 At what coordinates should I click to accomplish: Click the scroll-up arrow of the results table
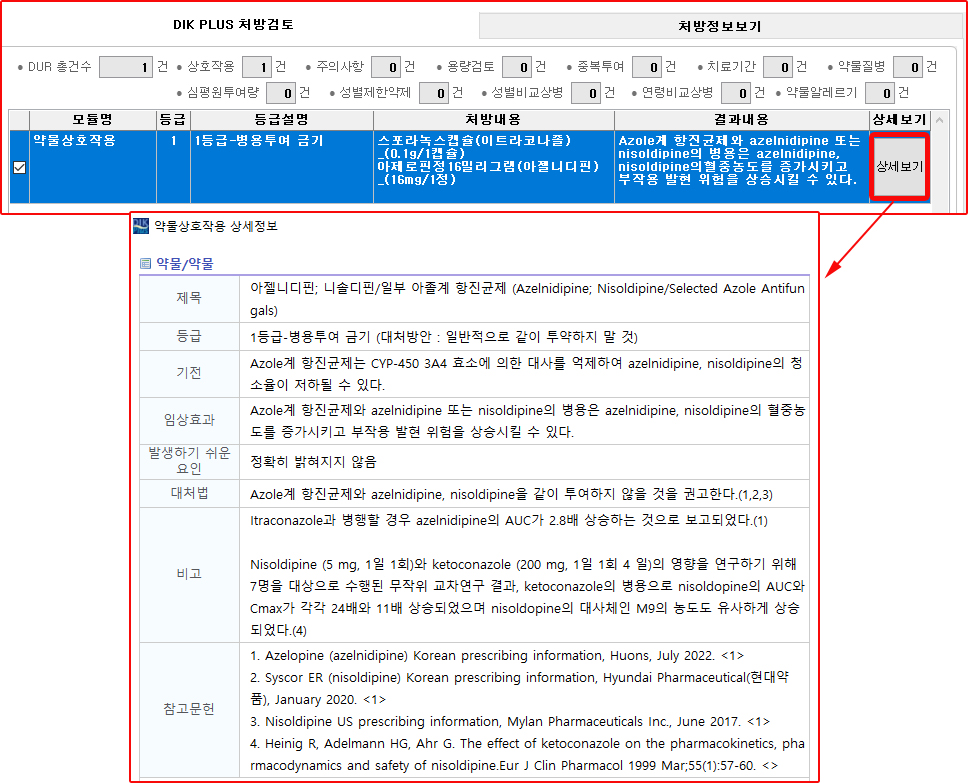pos(940,120)
